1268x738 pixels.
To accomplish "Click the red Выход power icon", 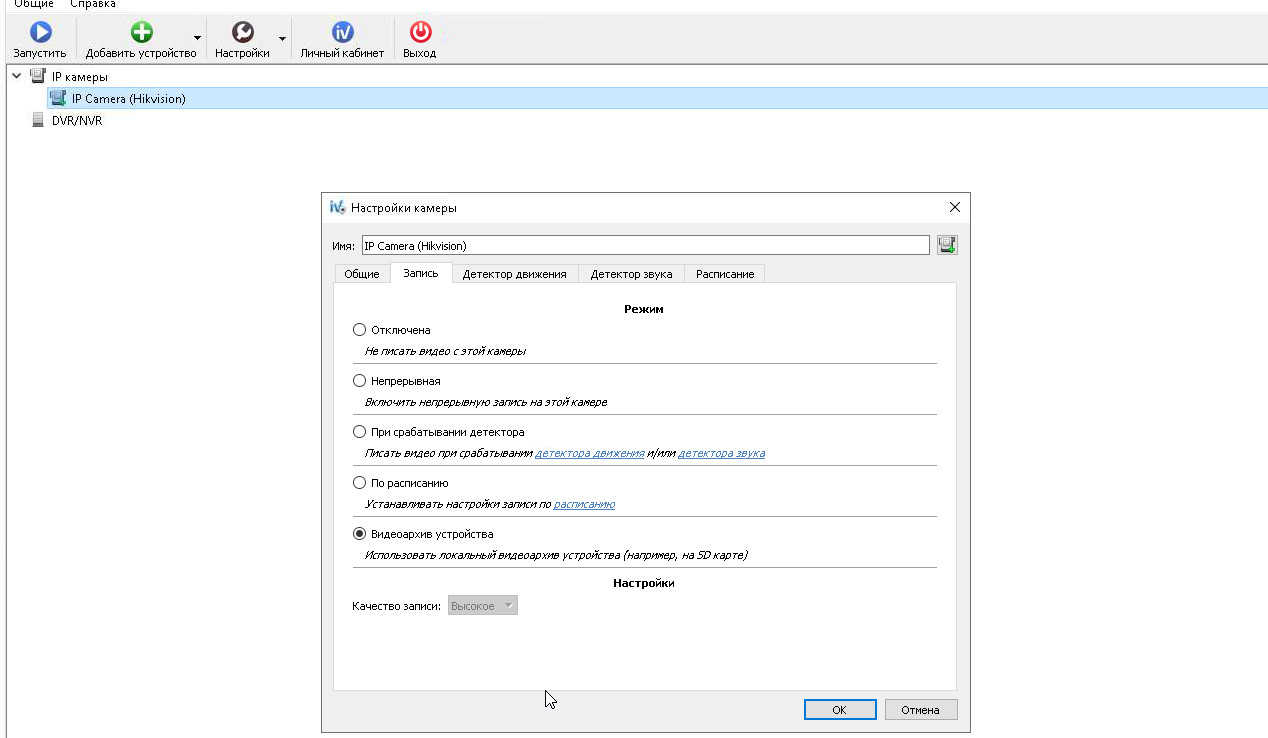I will (x=420, y=33).
